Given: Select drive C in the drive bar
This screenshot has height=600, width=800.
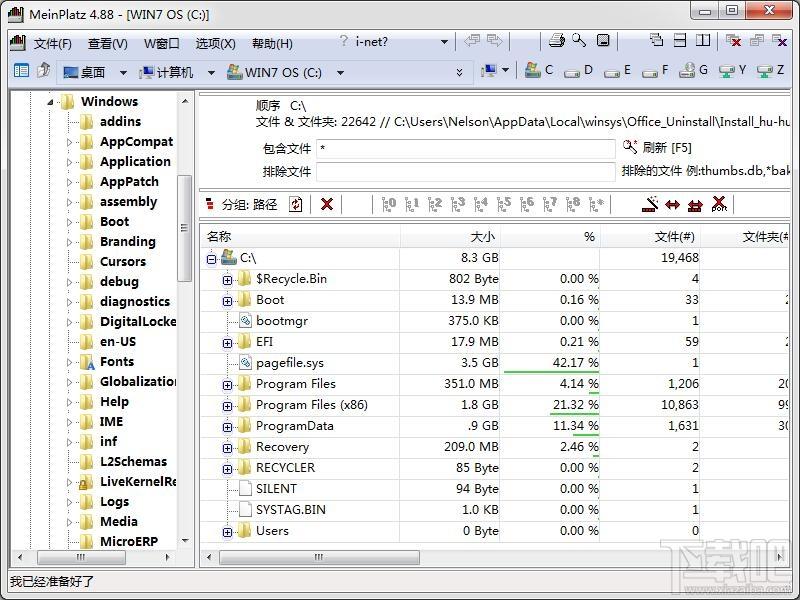Looking at the screenshot, I should click(x=539, y=70).
